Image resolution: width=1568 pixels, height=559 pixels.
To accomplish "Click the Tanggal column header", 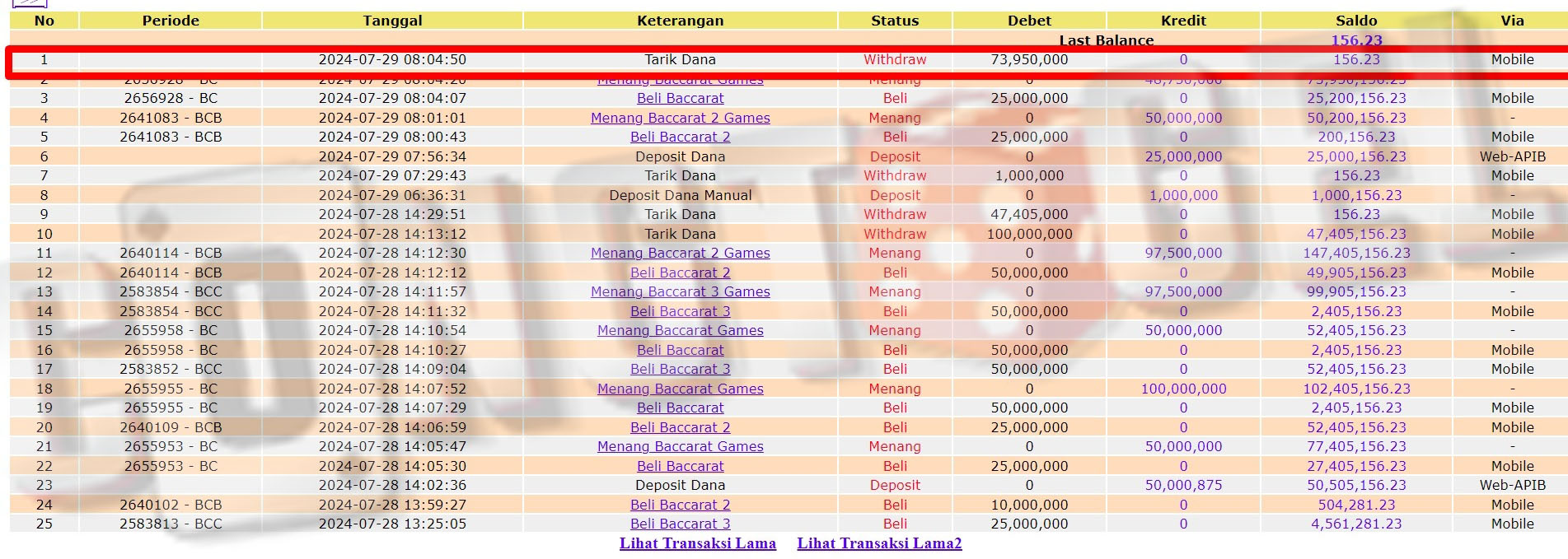I will click(x=392, y=21).
